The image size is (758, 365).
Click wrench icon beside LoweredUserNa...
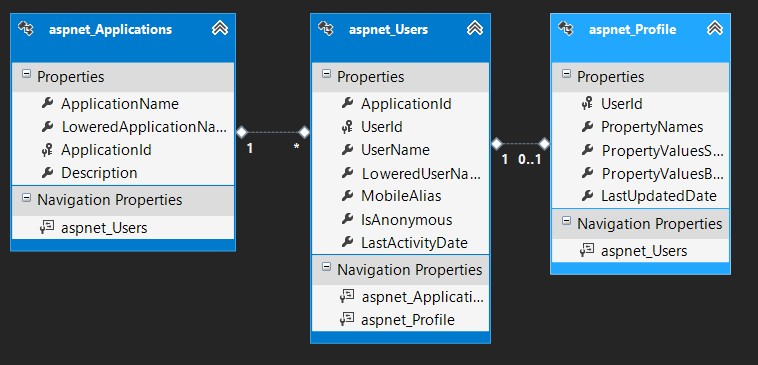tap(347, 173)
